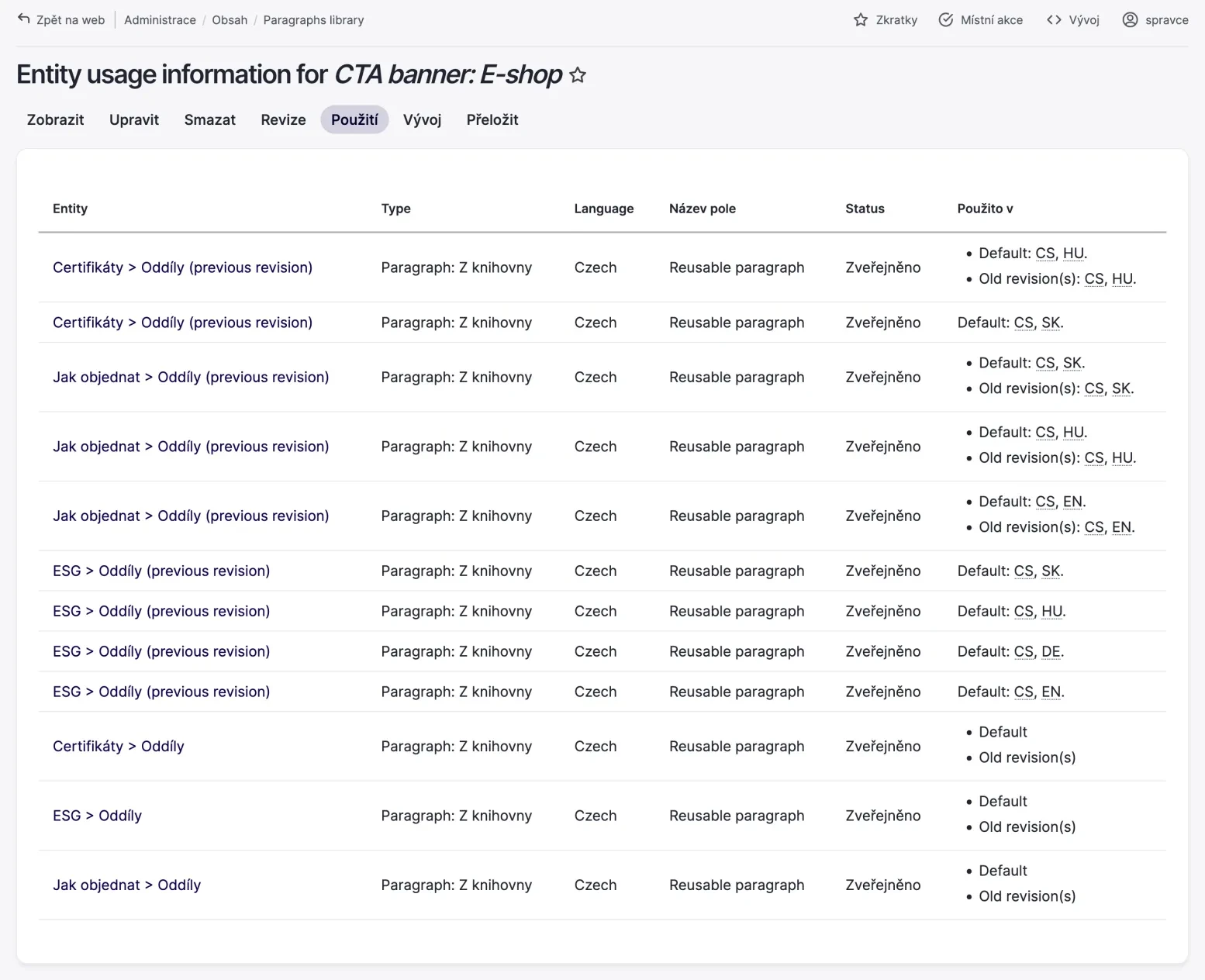The width and height of the screenshot is (1205, 980).
Task: Click the user avatar icon for spravce
Action: tap(1130, 20)
